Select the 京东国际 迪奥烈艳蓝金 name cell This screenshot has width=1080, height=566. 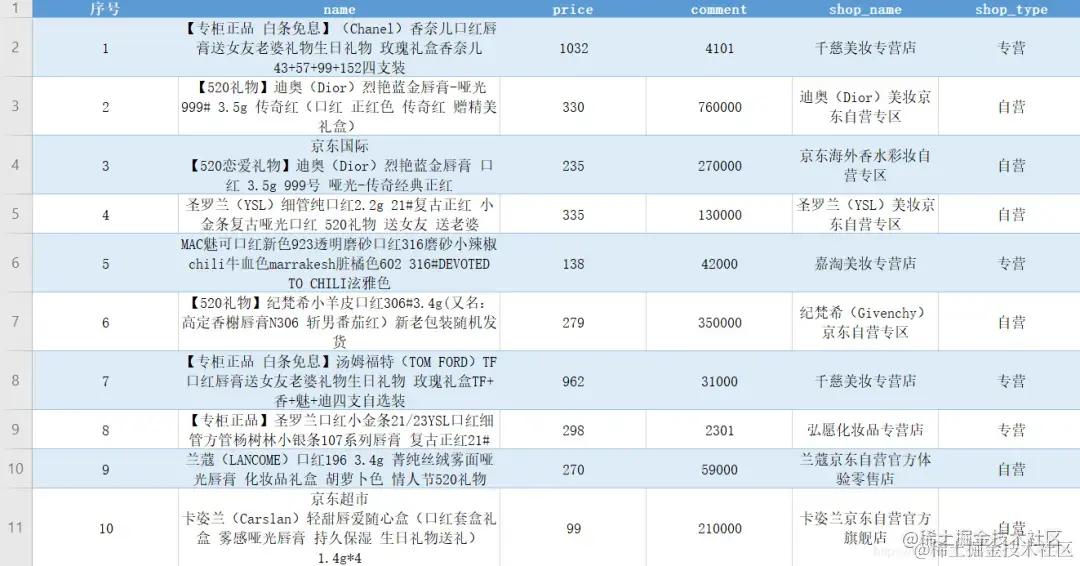click(x=340, y=165)
